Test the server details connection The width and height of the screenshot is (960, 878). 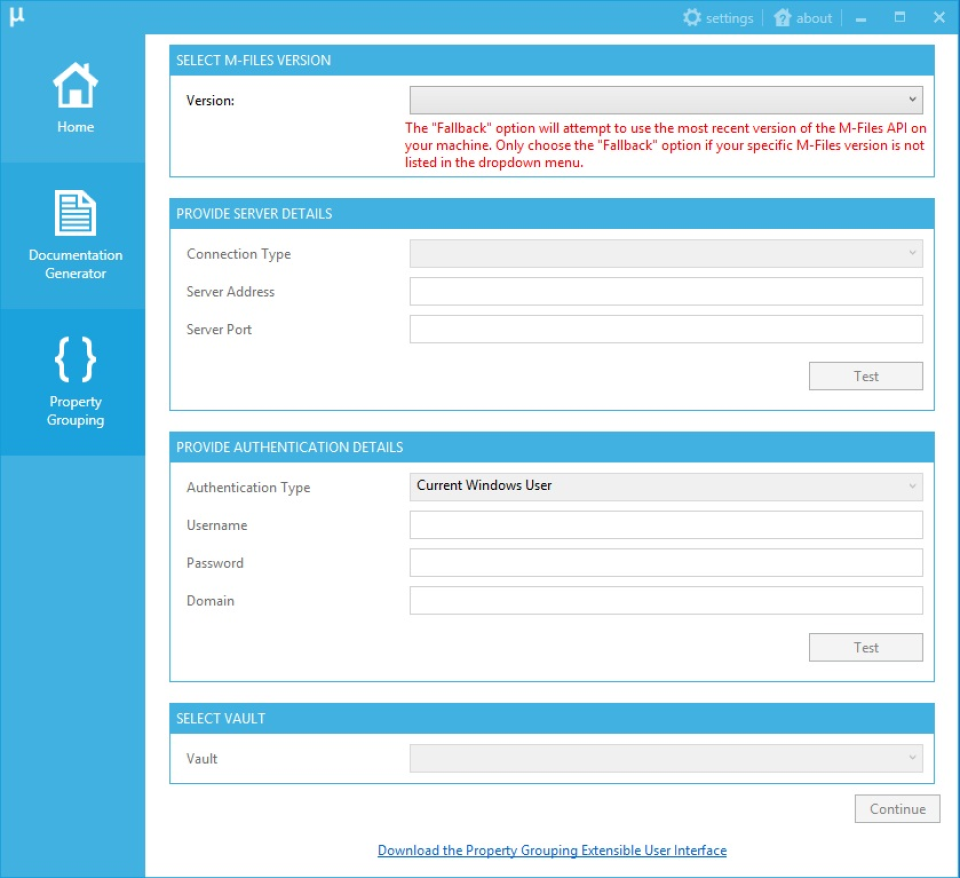[x=866, y=376]
